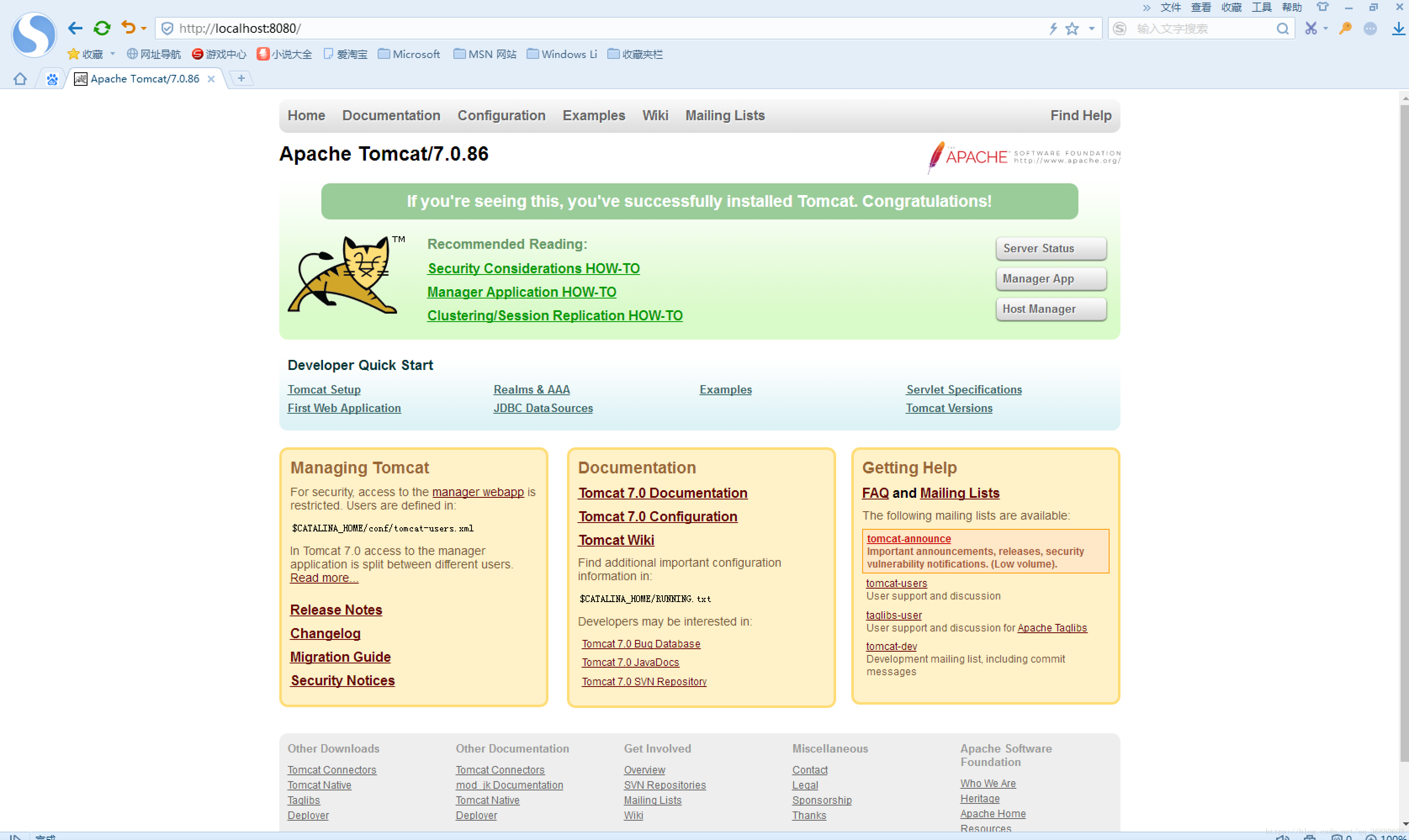The height and width of the screenshot is (840, 1409).
Task: Click the 收藏 star icon in the bookmarks bar
Action: tap(73, 54)
